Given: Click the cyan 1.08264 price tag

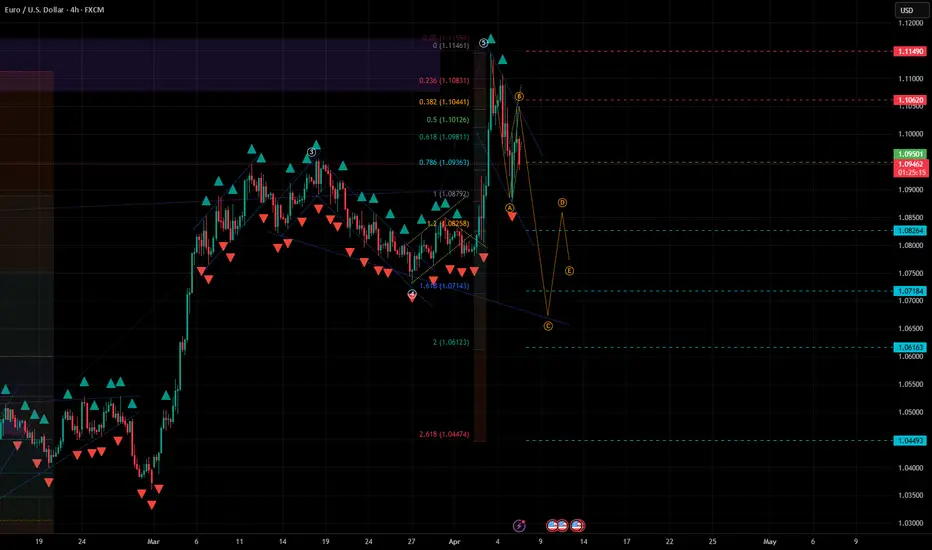Looking at the screenshot, I should (911, 231).
